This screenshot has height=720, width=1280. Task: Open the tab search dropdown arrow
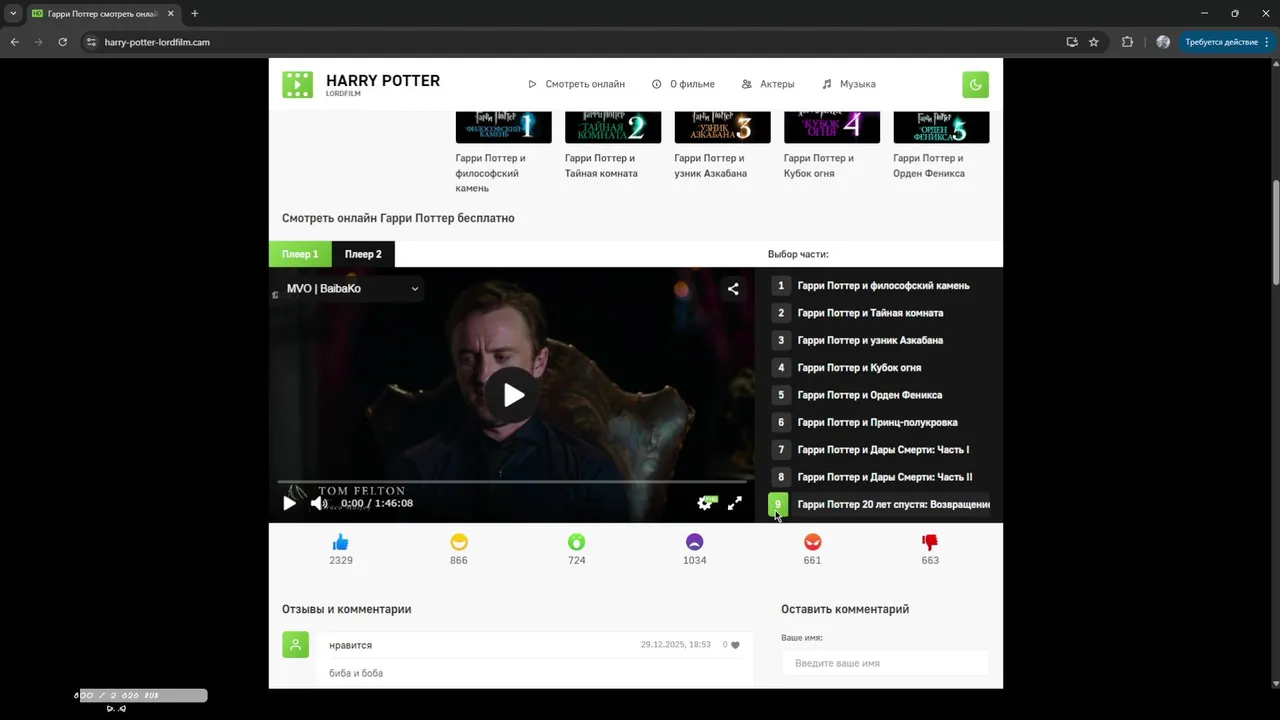(13, 14)
